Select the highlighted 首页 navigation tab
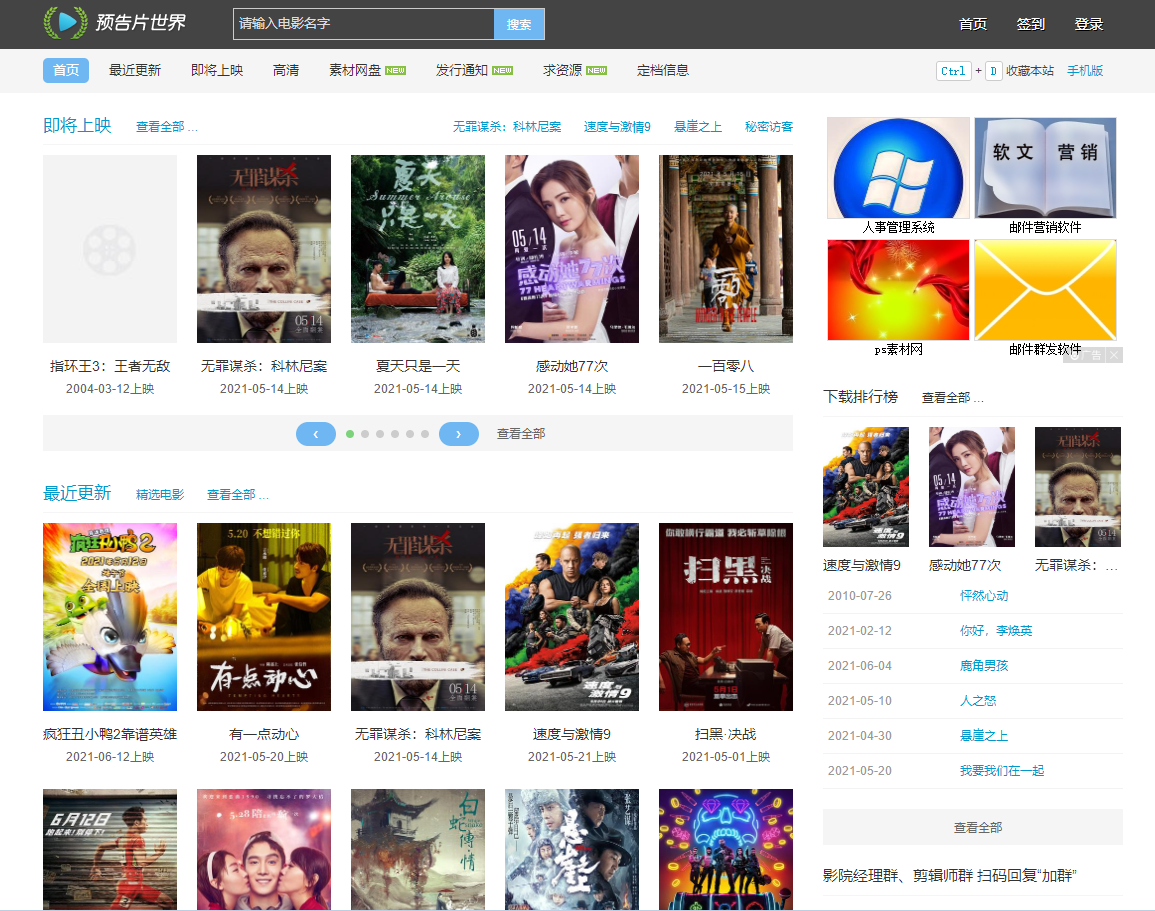 pos(66,70)
